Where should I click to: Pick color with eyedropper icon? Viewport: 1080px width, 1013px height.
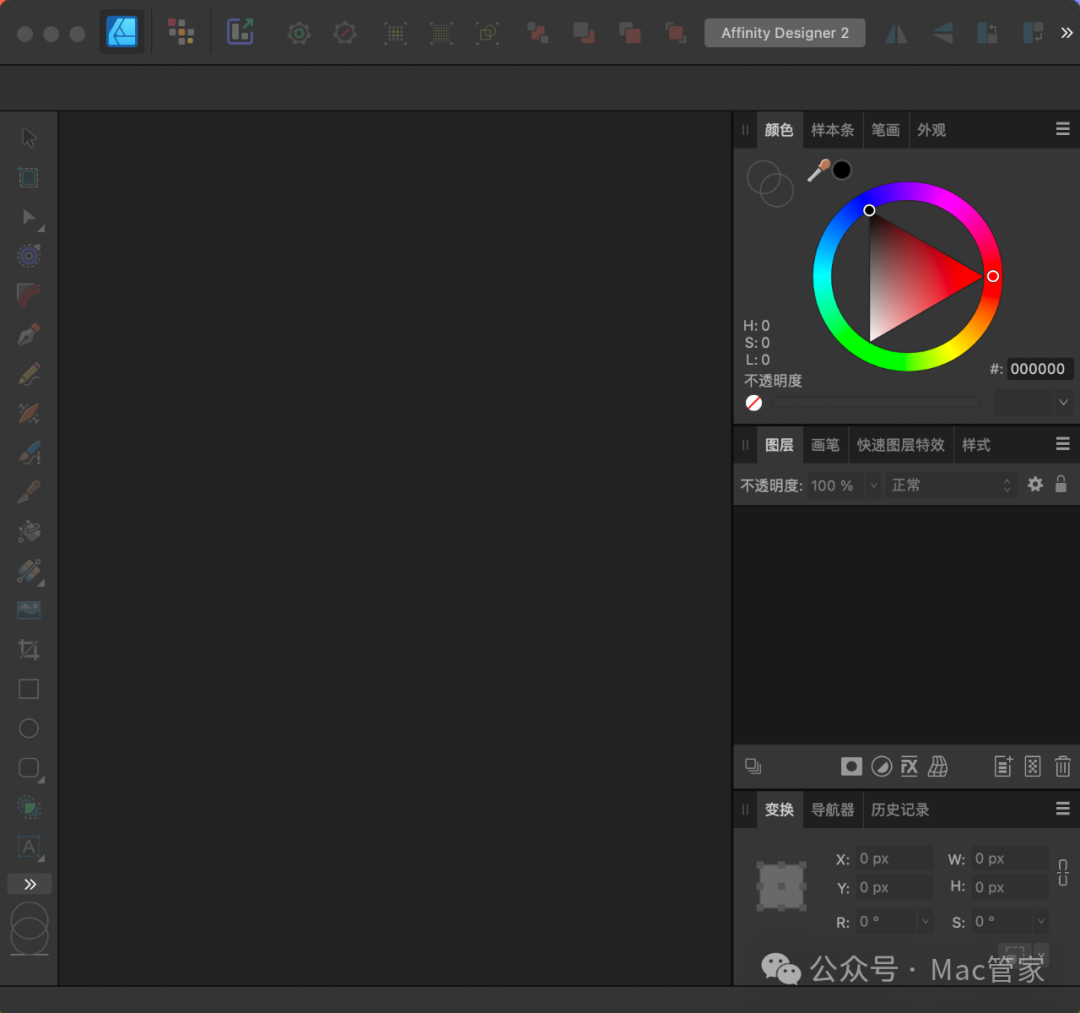pyautogui.click(x=818, y=170)
